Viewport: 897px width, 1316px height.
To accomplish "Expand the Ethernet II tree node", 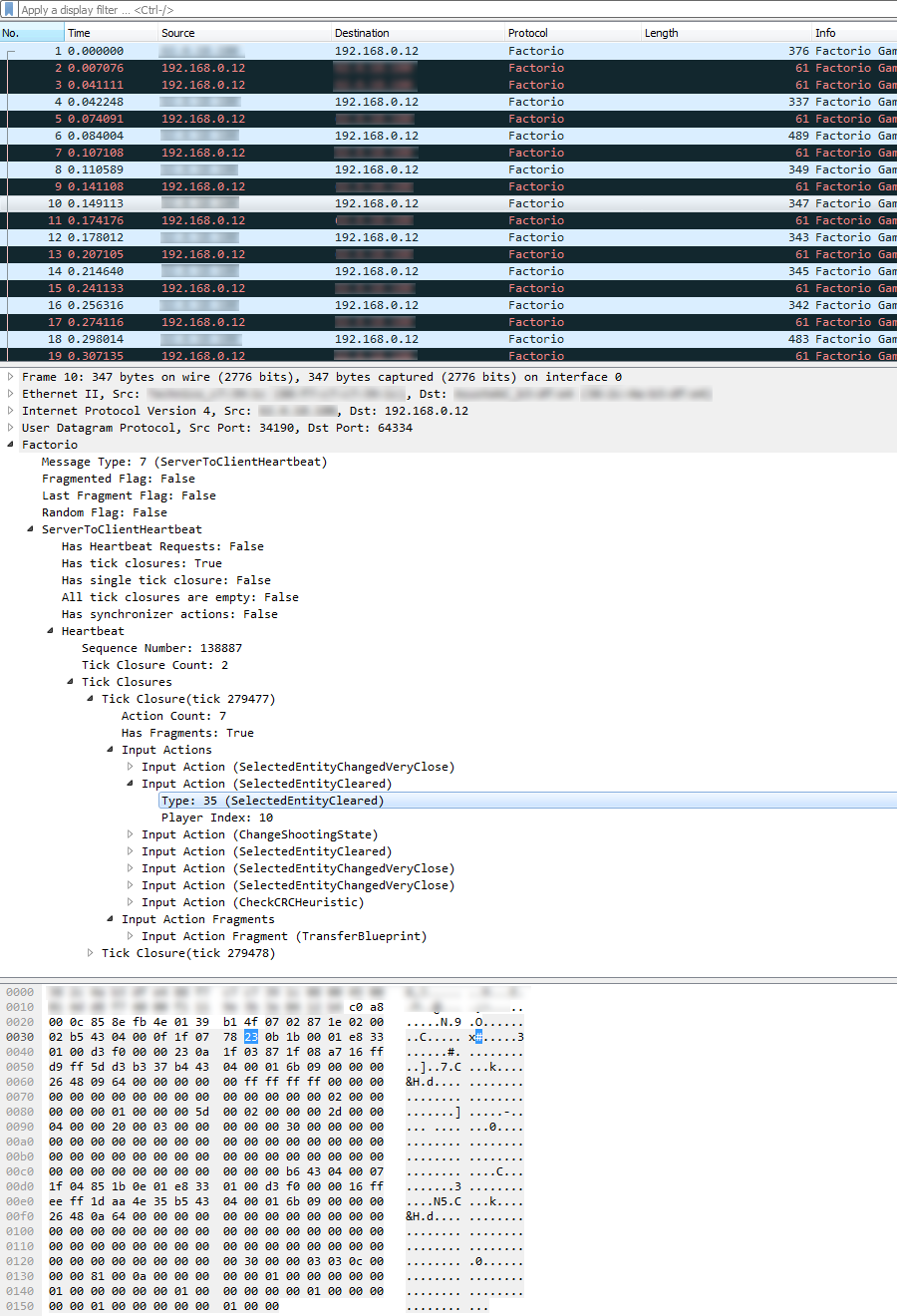I will coord(11,394).
